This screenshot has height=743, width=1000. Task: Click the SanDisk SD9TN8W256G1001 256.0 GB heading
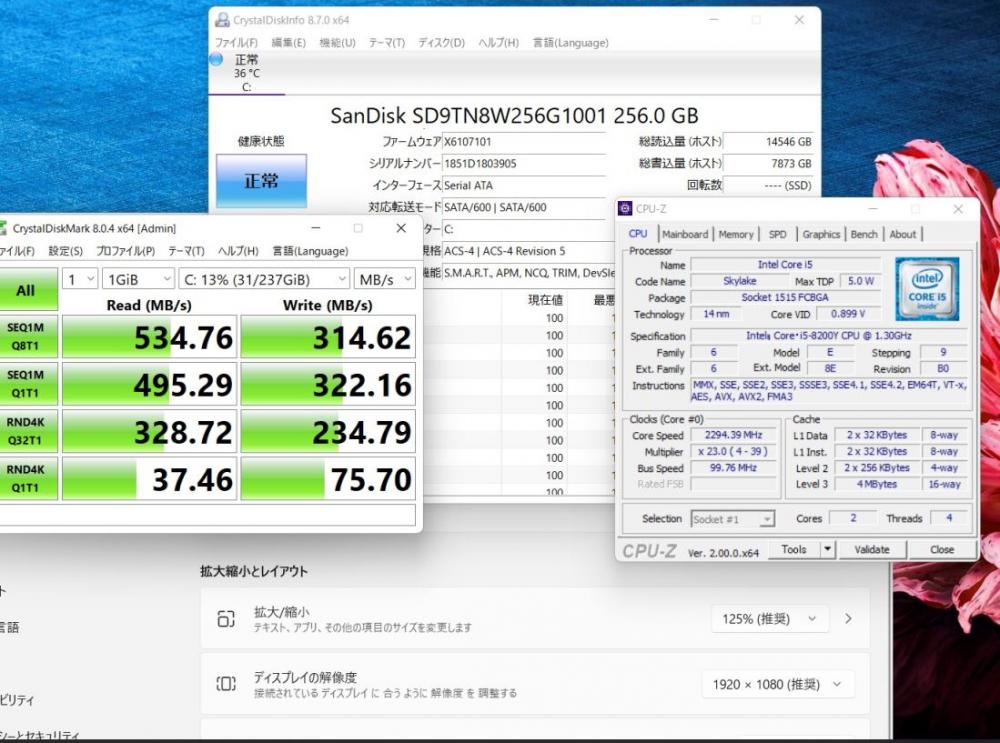514,115
